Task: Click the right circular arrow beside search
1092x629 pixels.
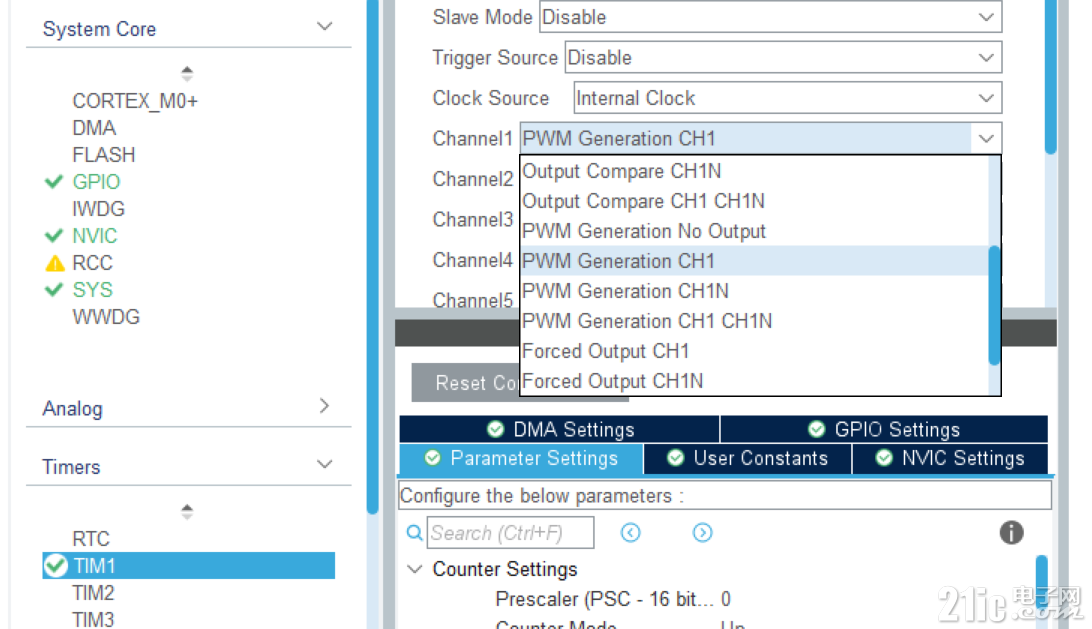Action: 703,533
